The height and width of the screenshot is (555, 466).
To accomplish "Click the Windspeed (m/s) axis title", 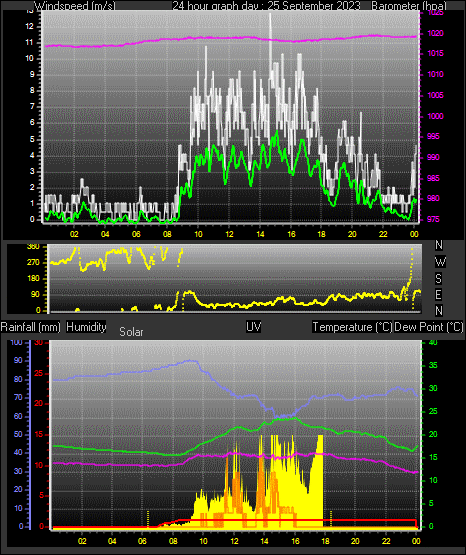I will pyautogui.click(x=75, y=5).
